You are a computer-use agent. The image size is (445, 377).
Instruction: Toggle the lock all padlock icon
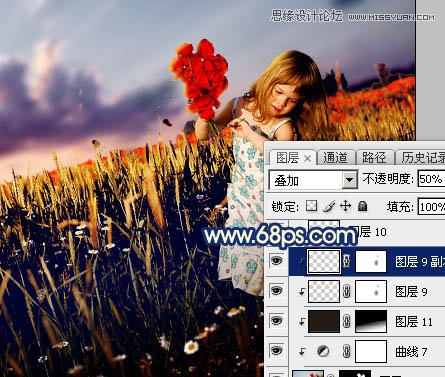[362, 206]
